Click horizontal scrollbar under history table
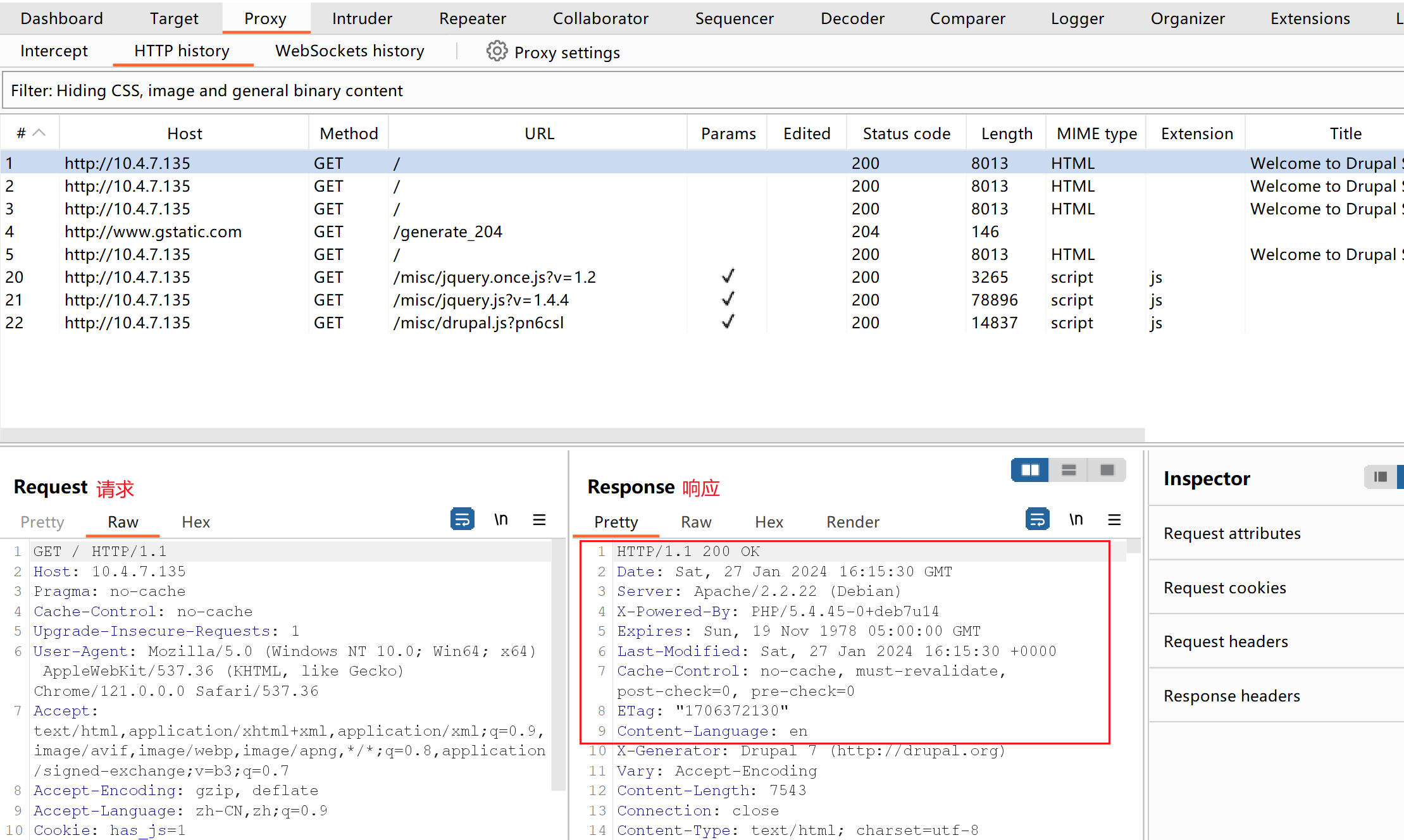Image resolution: width=1404 pixels, height=840 pixels. 573,435
